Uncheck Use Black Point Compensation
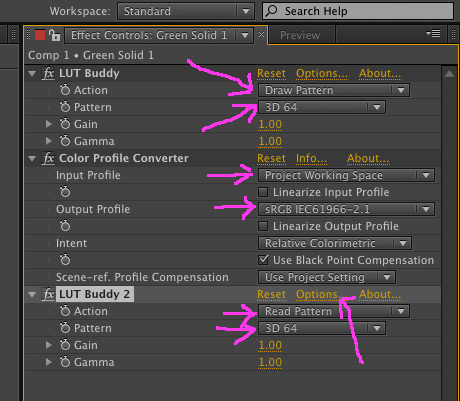This screenshot has height=401, width=460. (x=263, y=260)
